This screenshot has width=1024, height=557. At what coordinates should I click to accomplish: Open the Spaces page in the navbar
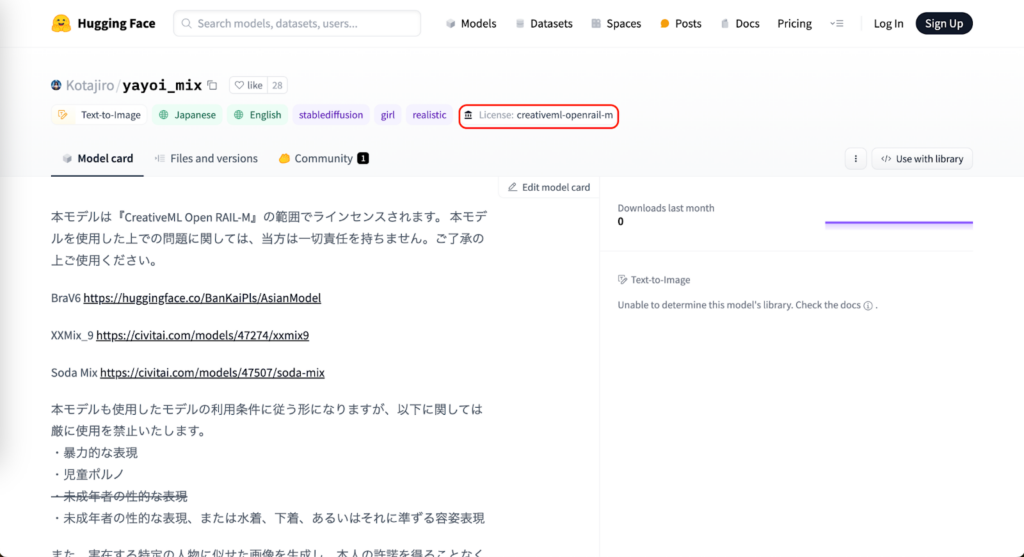[x=615, y=24]
